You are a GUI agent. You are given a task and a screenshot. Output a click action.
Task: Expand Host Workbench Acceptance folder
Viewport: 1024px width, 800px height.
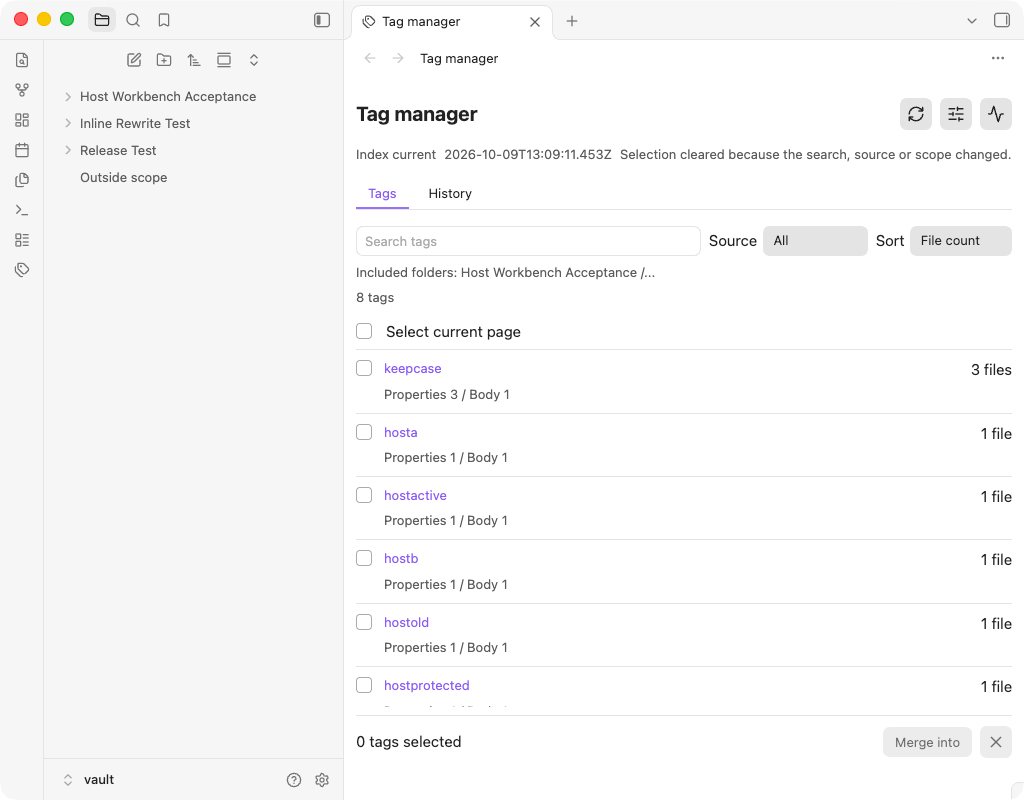pyautogui.click(x=68, y=97)
